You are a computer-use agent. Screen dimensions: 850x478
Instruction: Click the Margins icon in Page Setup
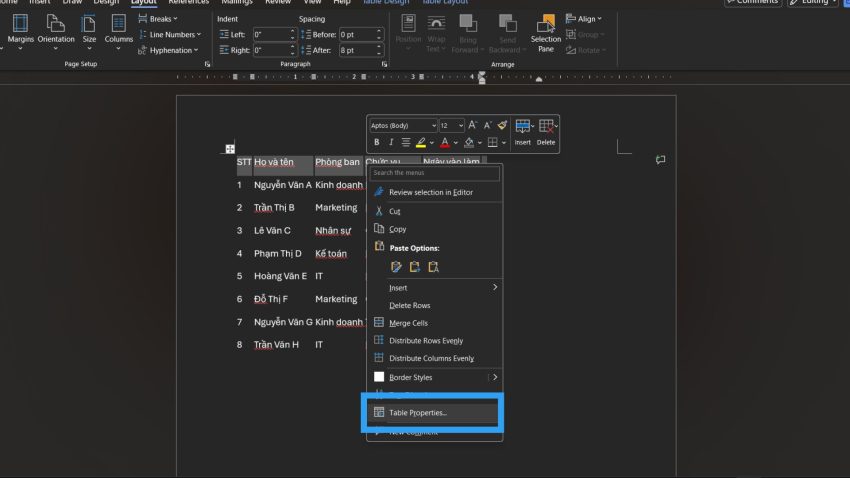coord(20,31)
